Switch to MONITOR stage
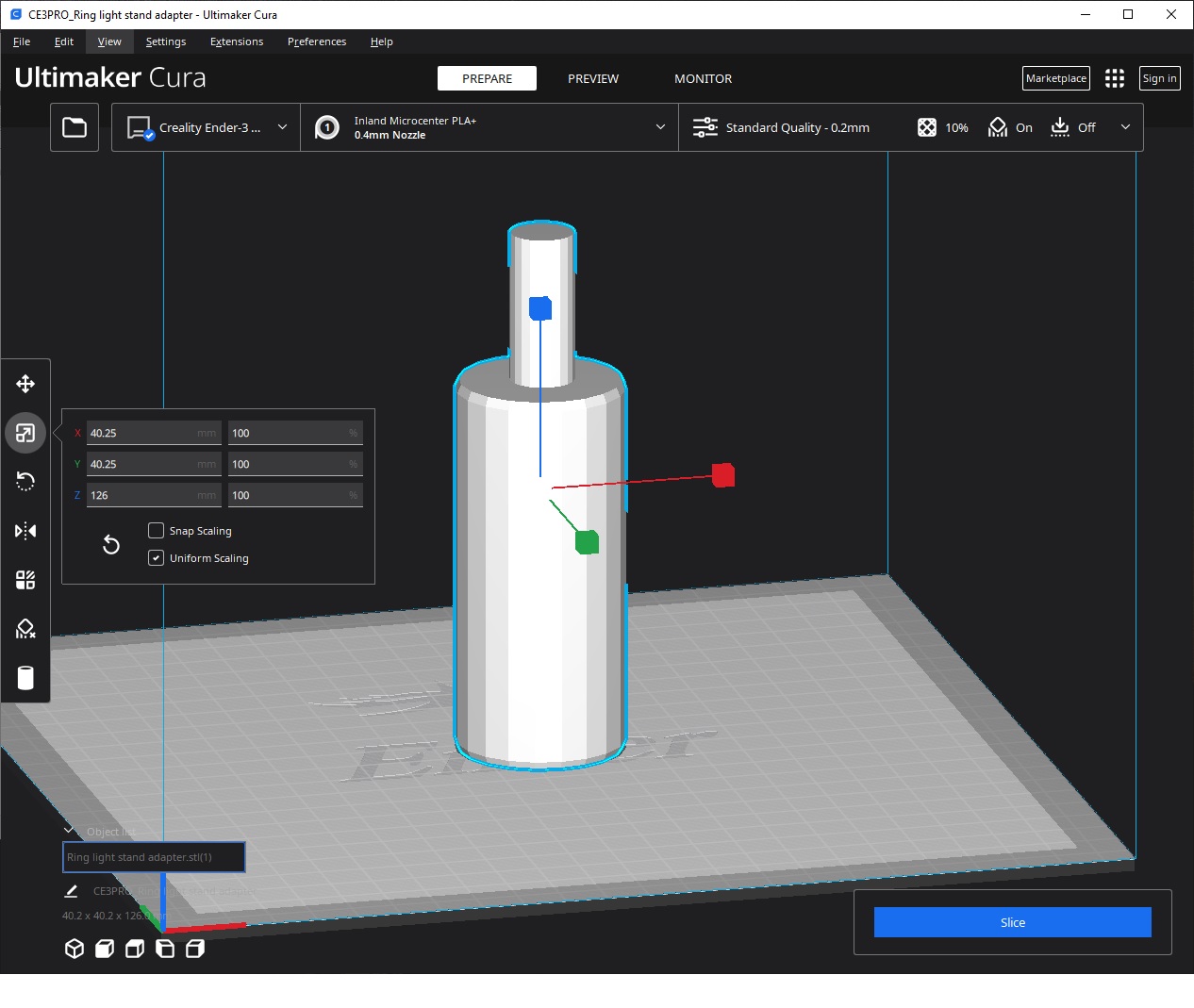The width and height of the screenshot is (1194, 1008). point(704,78)
